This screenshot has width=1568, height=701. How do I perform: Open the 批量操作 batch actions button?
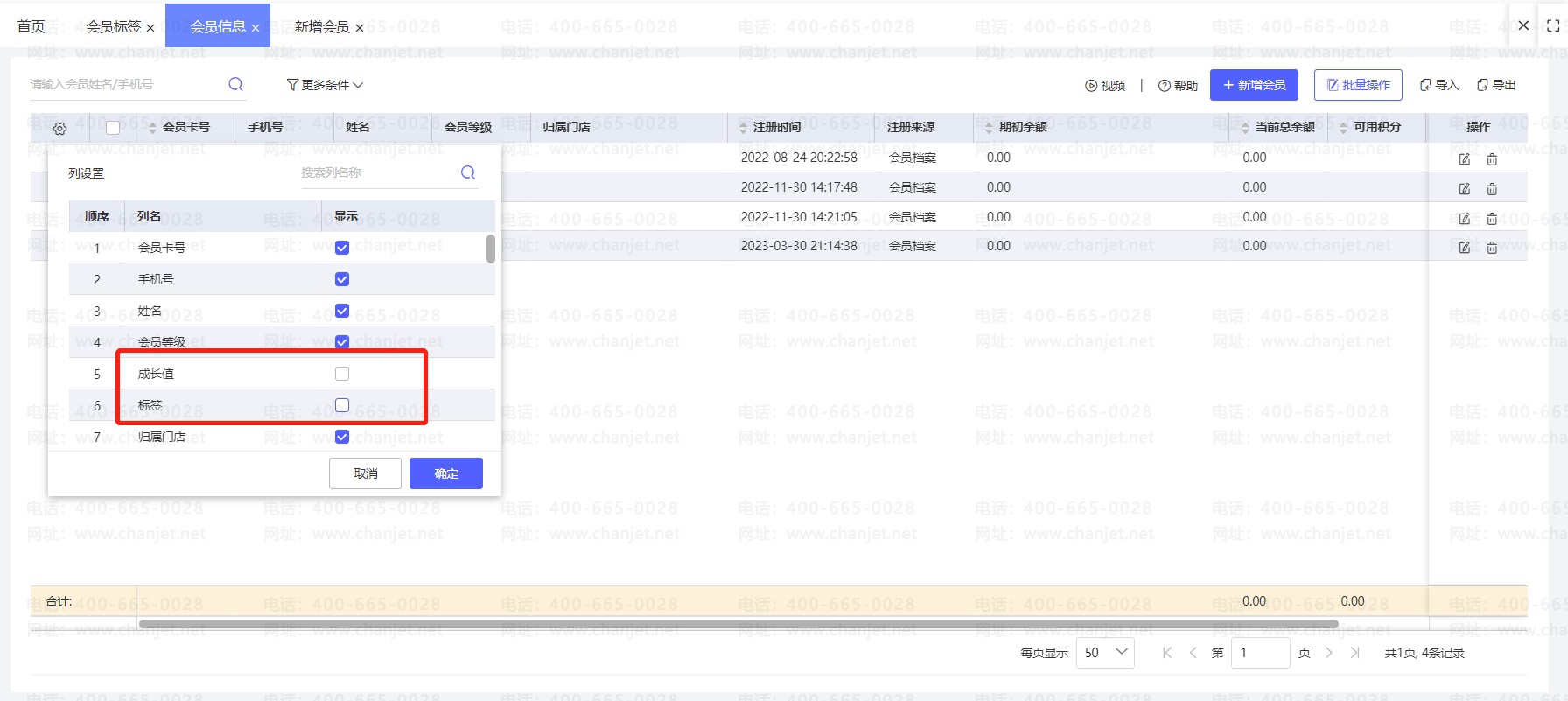point(1358,85)
